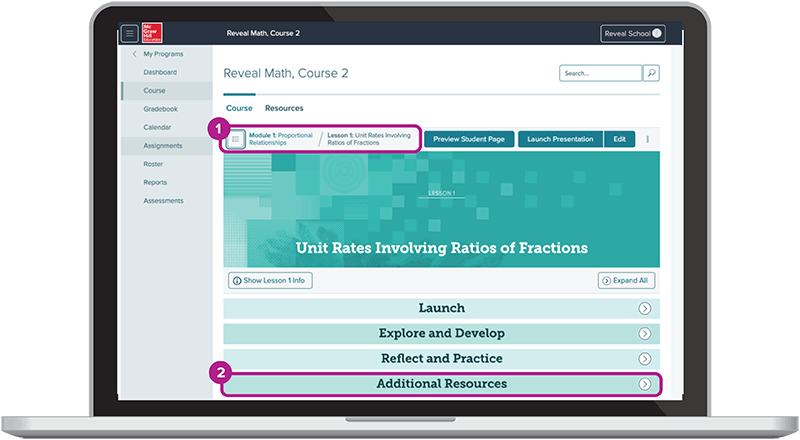Image resolution: width=800 pixels, height=440 pixels.
Task: Switch to the Course tab
Action: point(239,108)
